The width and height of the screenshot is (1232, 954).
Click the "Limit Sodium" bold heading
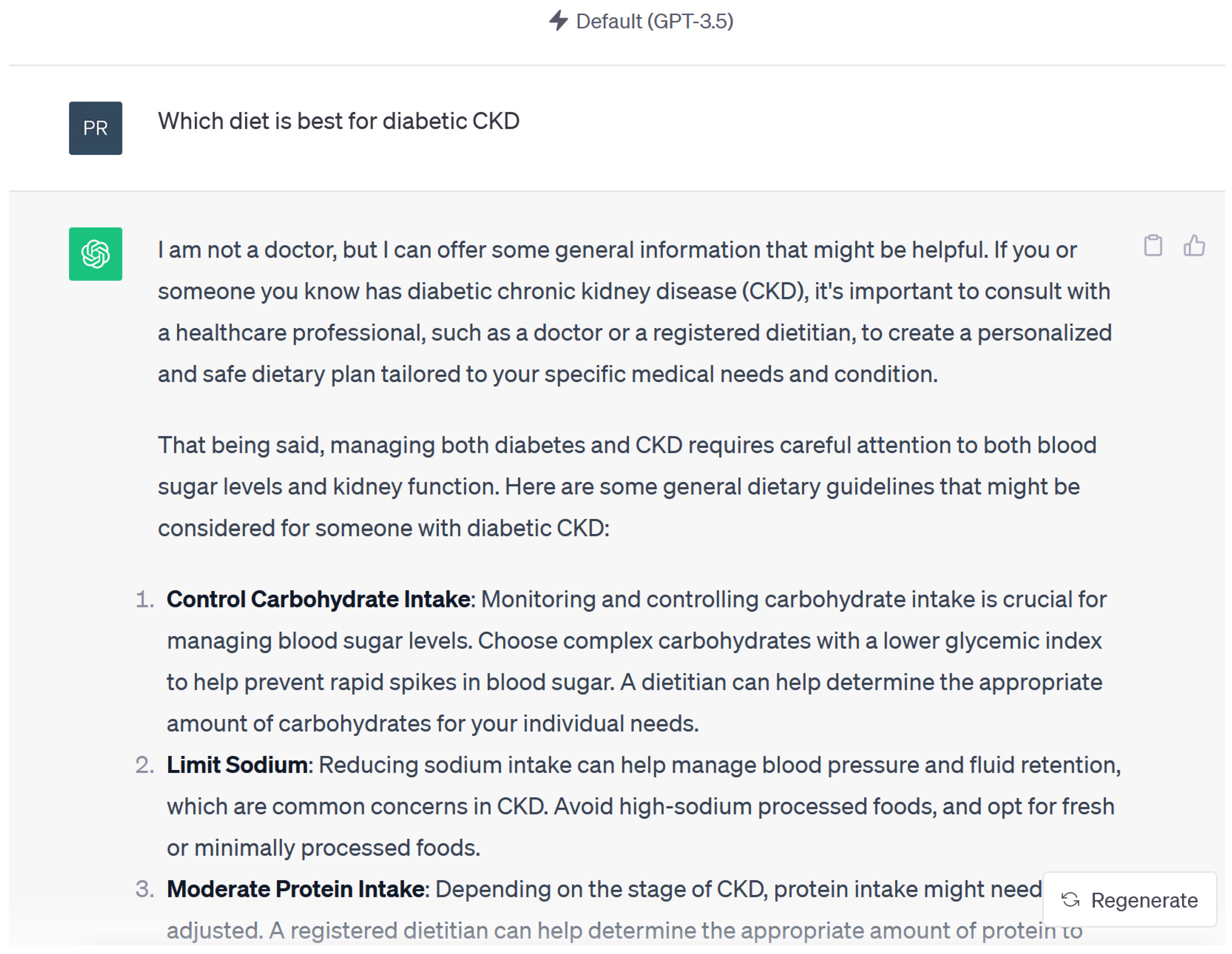point(237,765)
